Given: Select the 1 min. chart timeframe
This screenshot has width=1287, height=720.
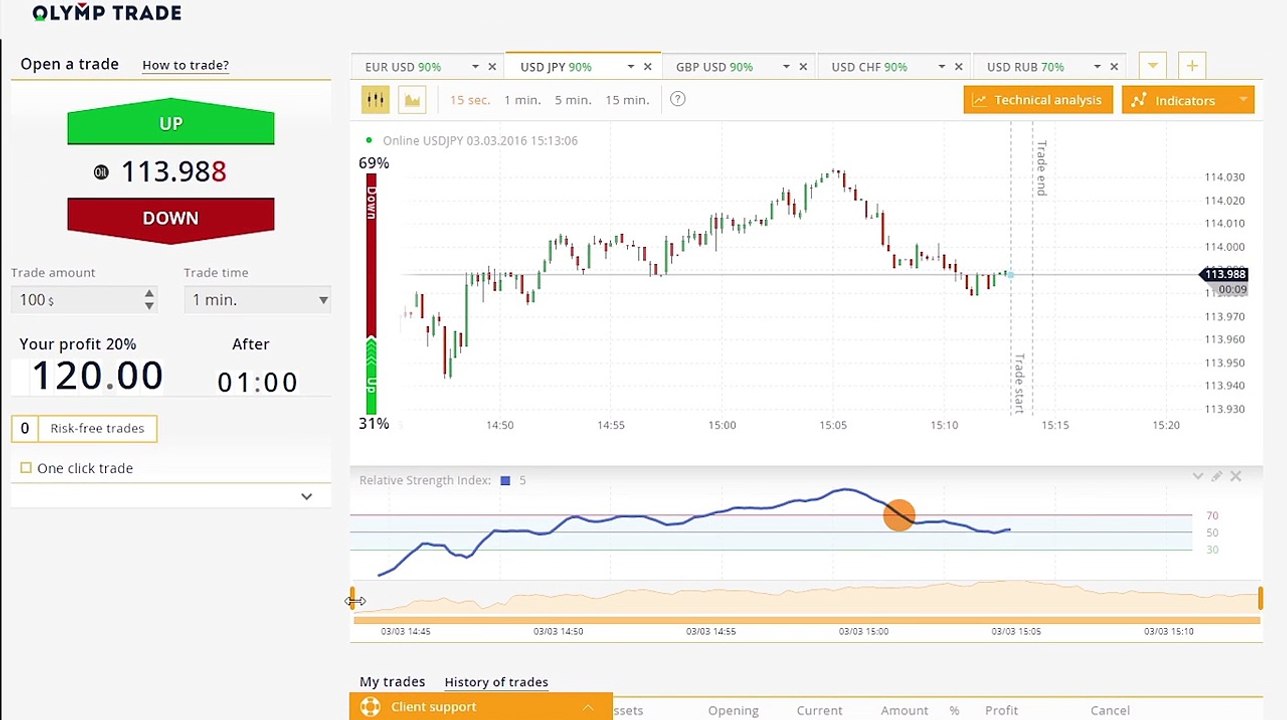Looking at the screenshot, I should click(522, 100).
